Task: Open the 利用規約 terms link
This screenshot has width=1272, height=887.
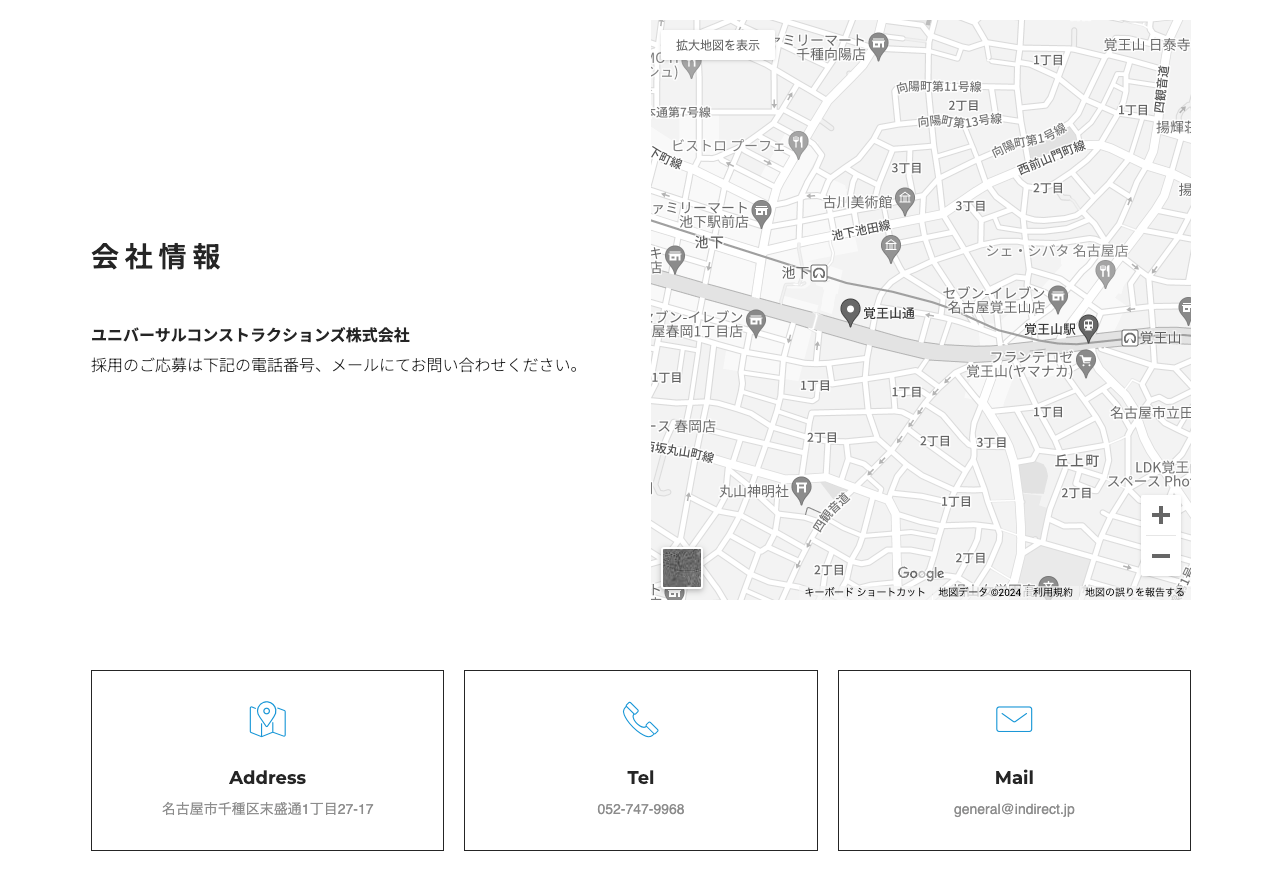Action: click(x=1052, y=592)
